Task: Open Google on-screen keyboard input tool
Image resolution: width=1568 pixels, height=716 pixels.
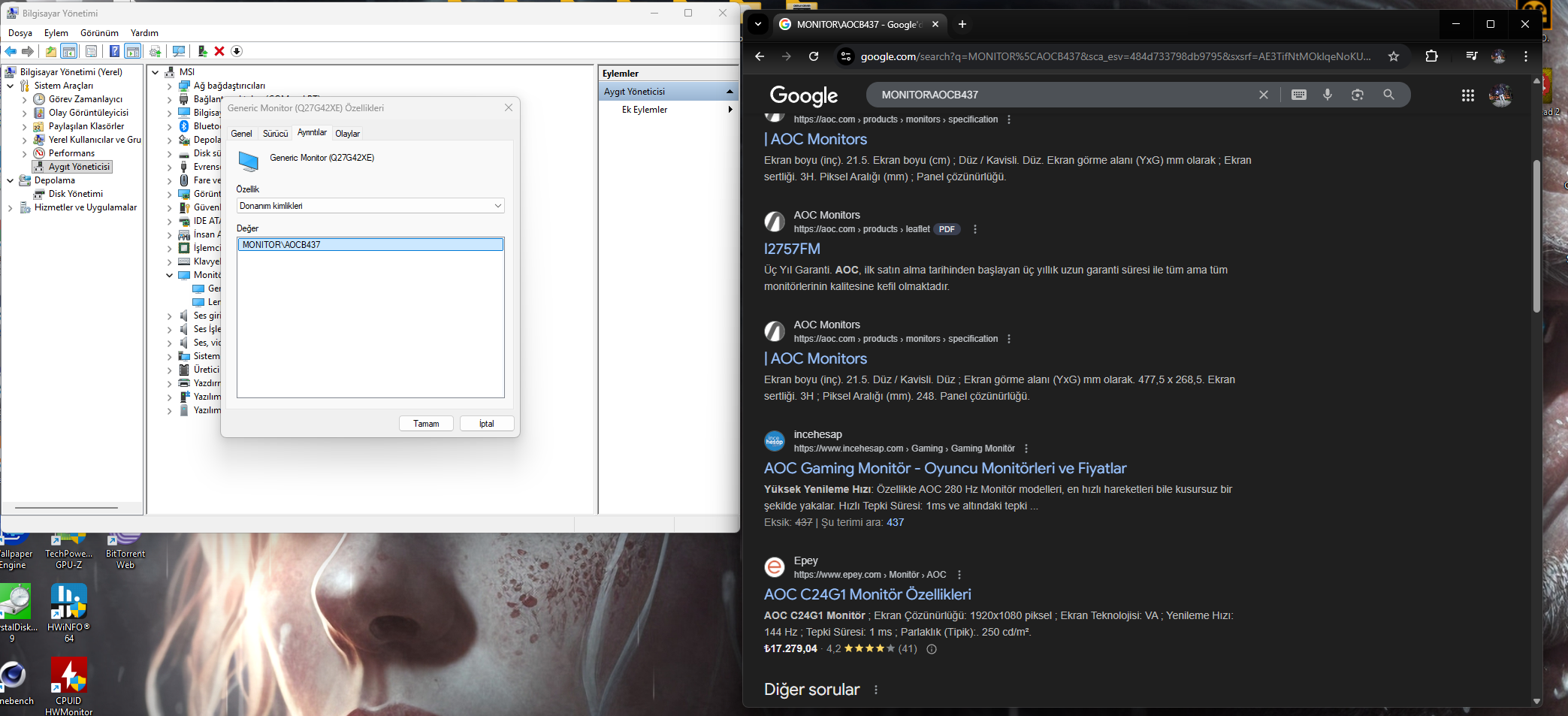Action: point(1299,95)
